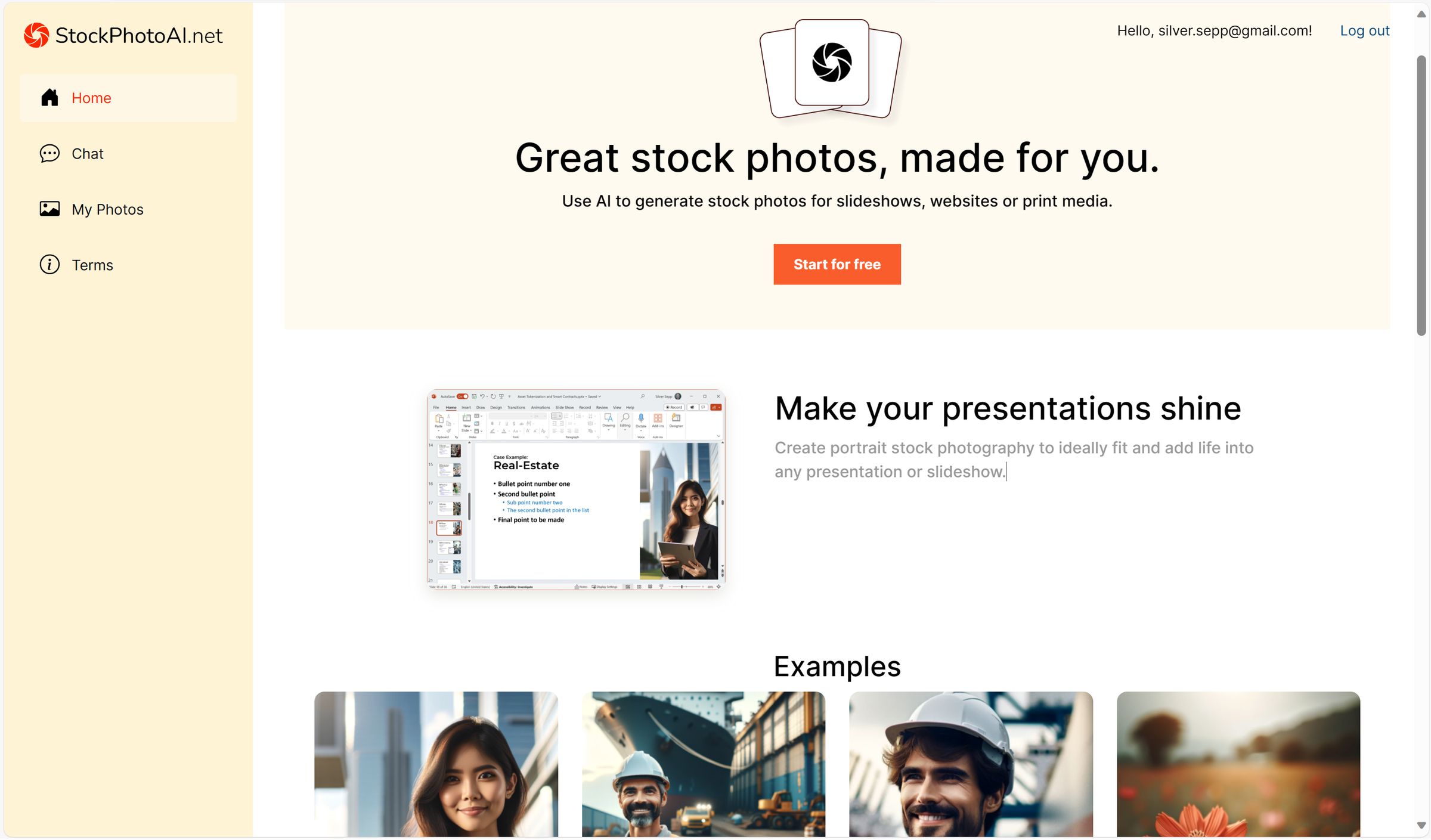Image resolution: width=1431 pixels, height=840 pixels.
Task: Click the Terms info icon
Action: 49,264
